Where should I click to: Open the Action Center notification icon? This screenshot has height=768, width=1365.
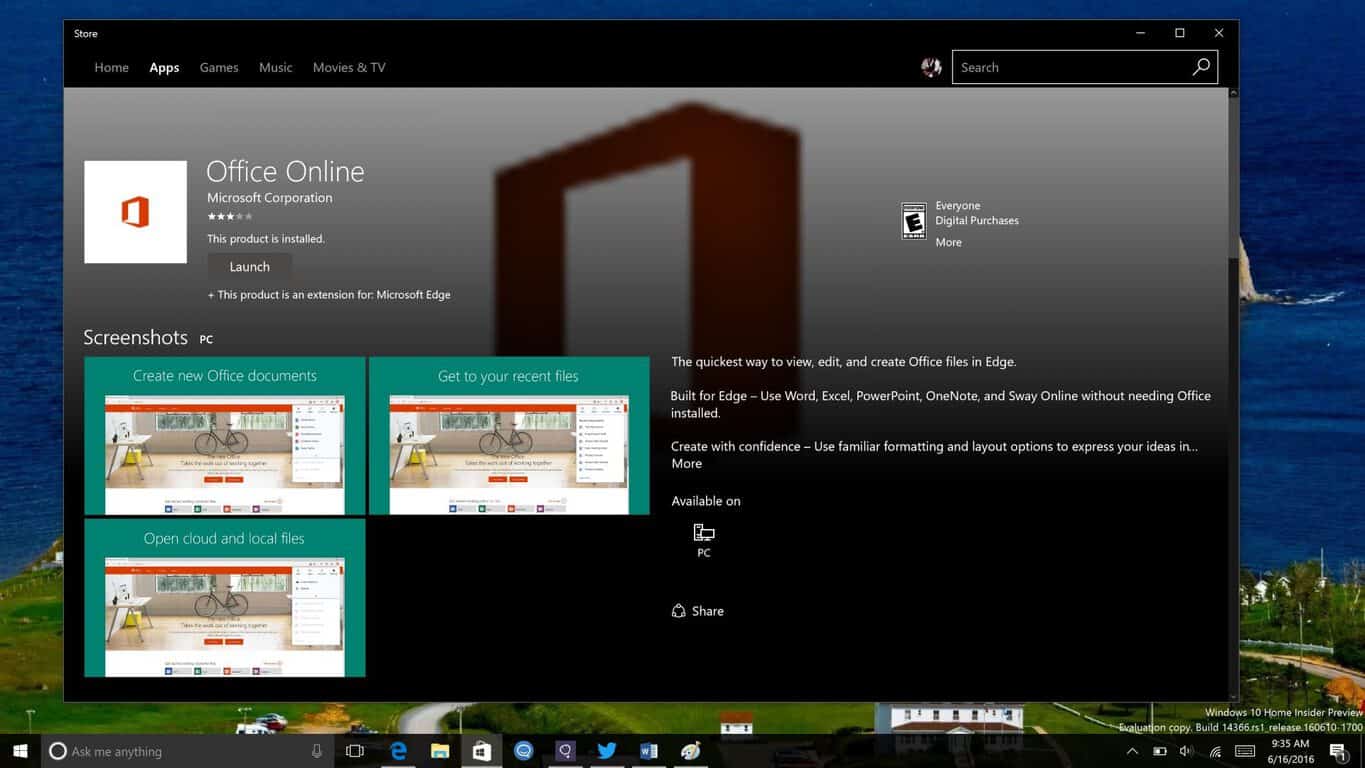click(1340, 751)
